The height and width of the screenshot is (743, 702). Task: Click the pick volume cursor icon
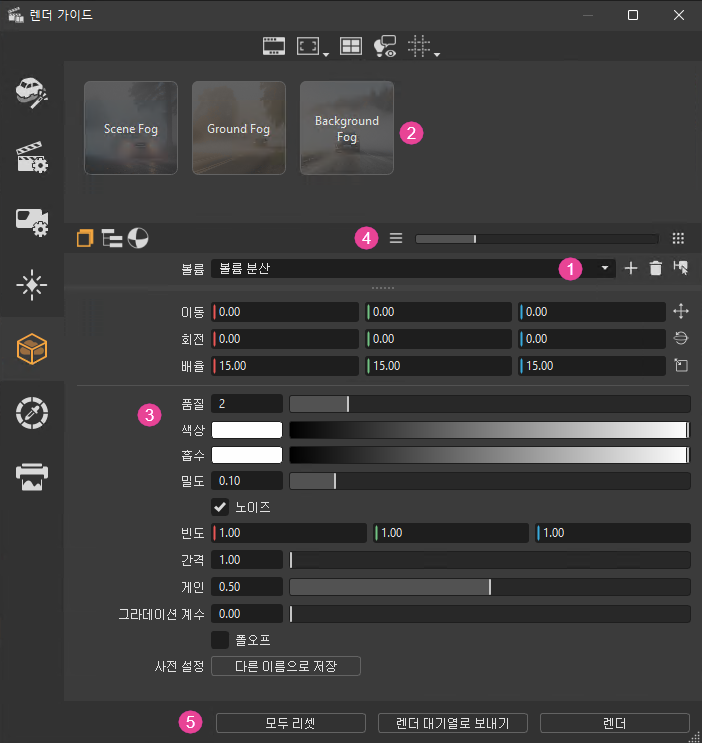(681, 268)
